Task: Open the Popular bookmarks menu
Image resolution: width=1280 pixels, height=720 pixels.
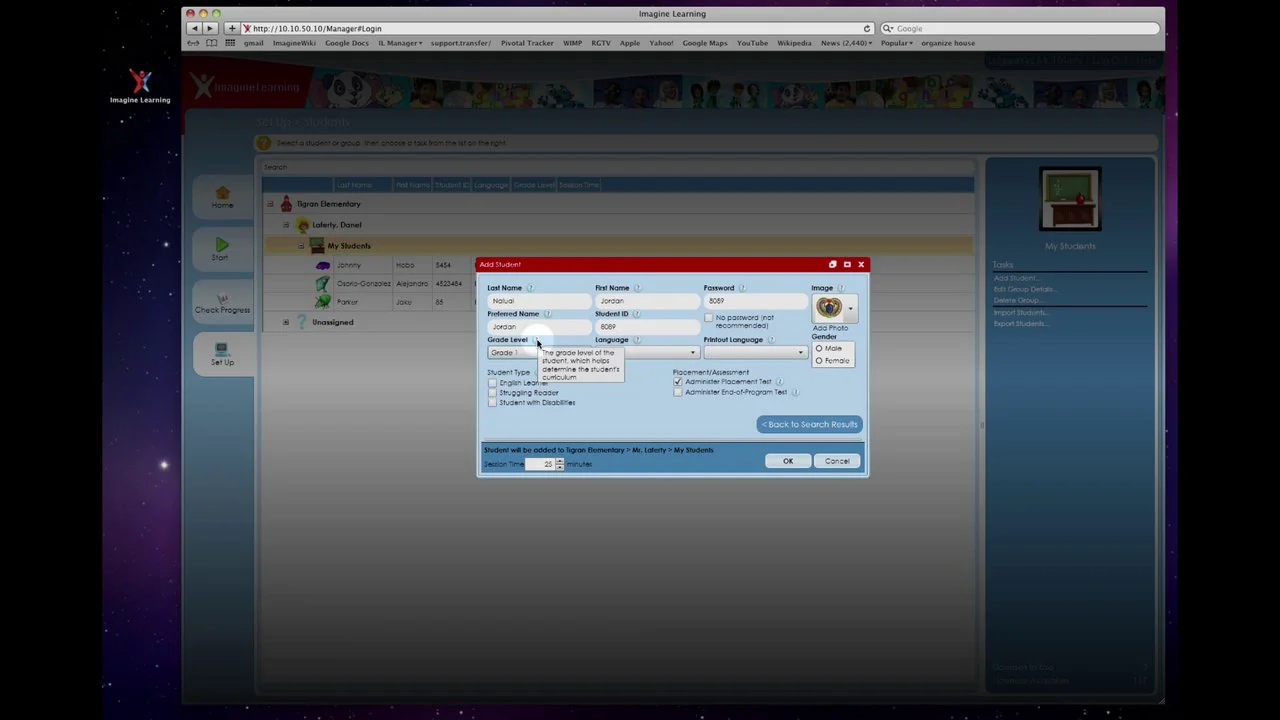Action: [x=896, y=43]
